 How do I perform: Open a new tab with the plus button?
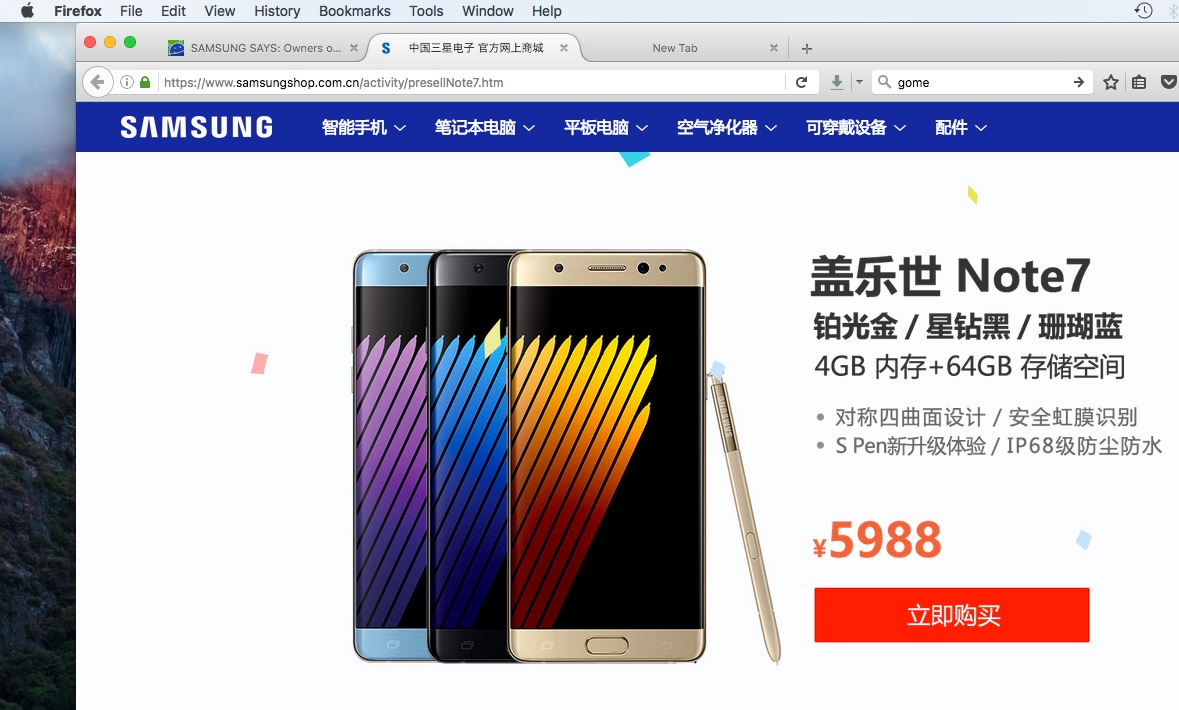click(x=807, y=48)
